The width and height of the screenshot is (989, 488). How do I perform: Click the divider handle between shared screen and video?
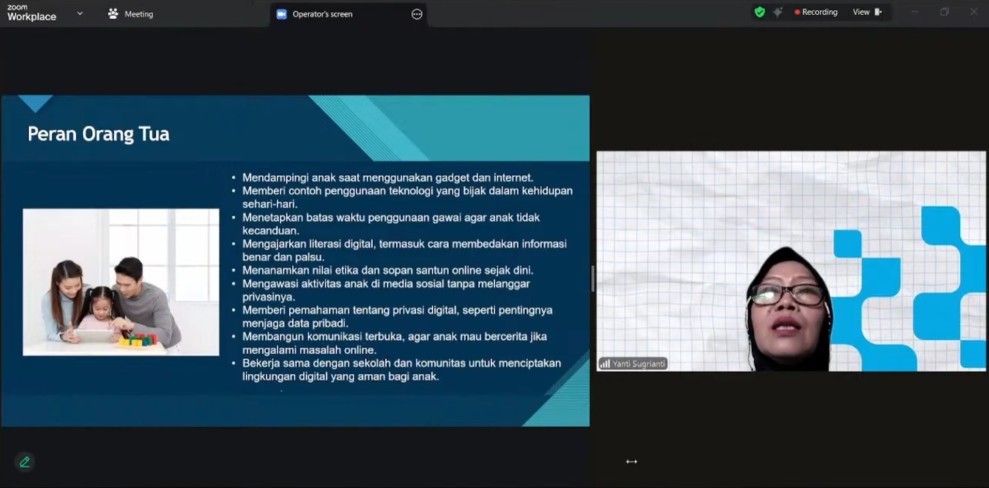pos(593,278)
